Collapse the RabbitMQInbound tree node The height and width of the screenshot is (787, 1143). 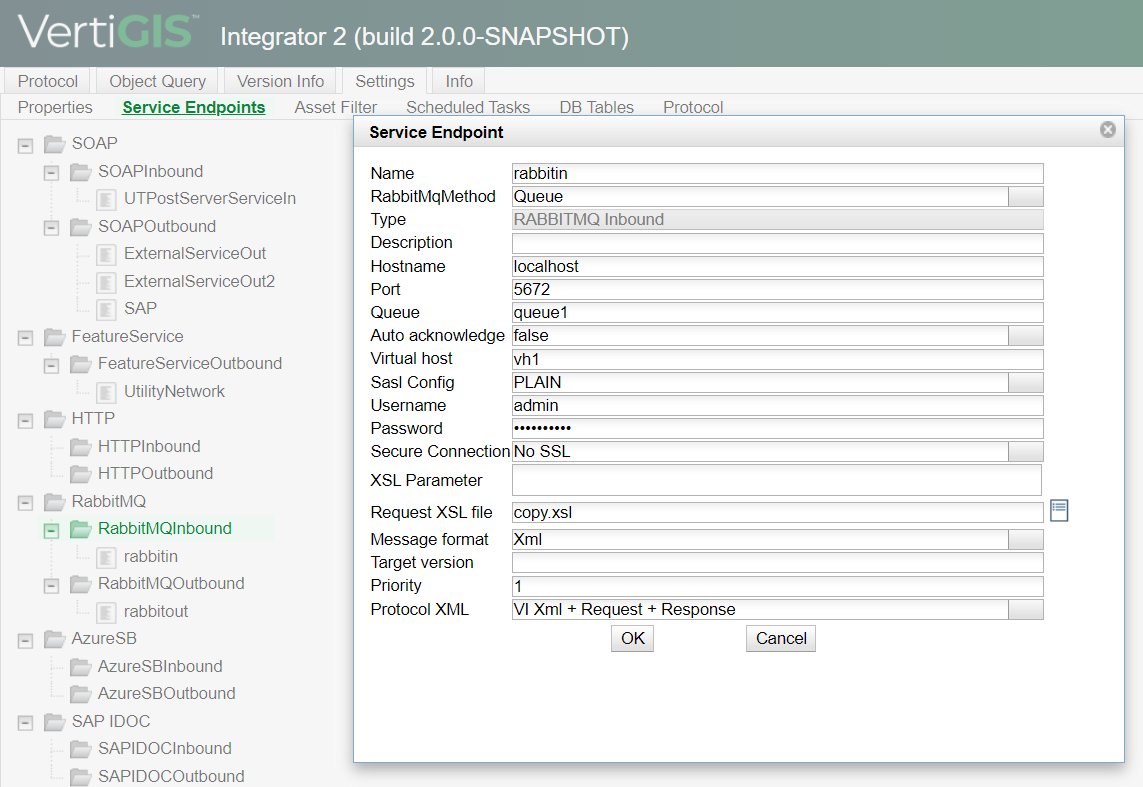click(x=51, y=530)
